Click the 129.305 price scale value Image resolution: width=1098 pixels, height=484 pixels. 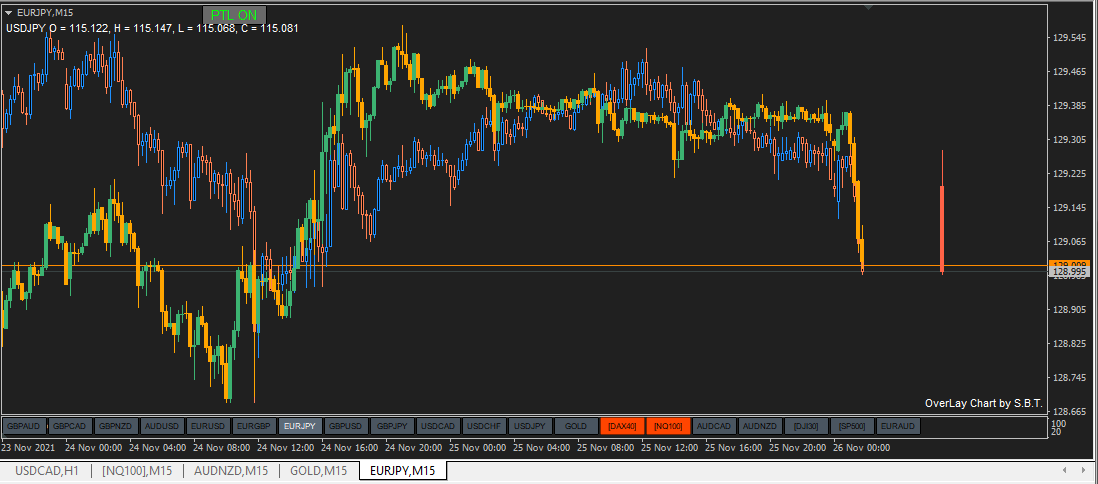[x=1069, y=139]
